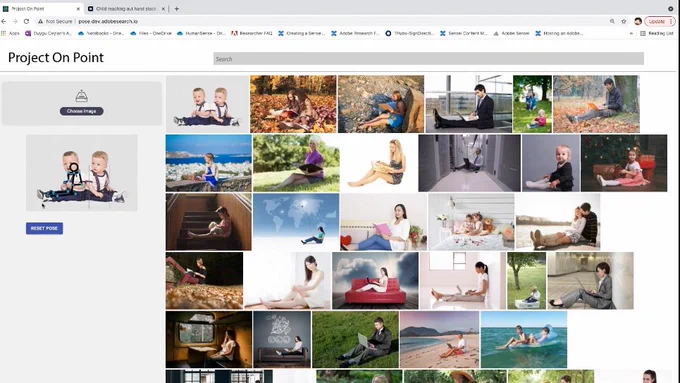This screenshot has width=680, height=383.
Task: Open the twin toddlers result thumbnail
Action: coord(207,104)
